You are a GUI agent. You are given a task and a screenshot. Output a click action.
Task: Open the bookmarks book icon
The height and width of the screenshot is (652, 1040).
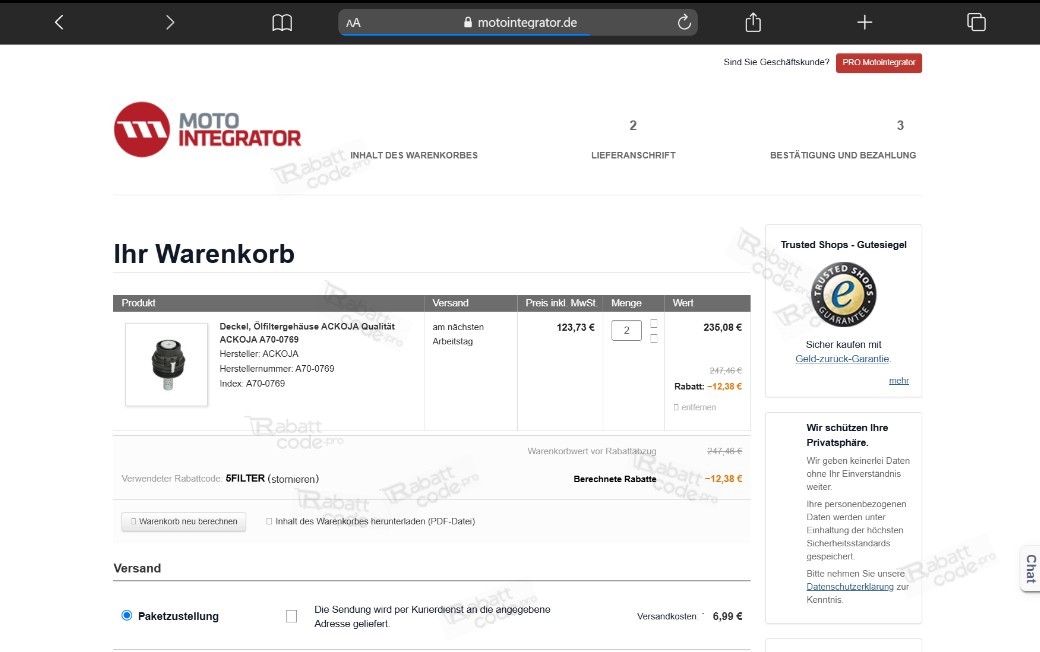282,23
